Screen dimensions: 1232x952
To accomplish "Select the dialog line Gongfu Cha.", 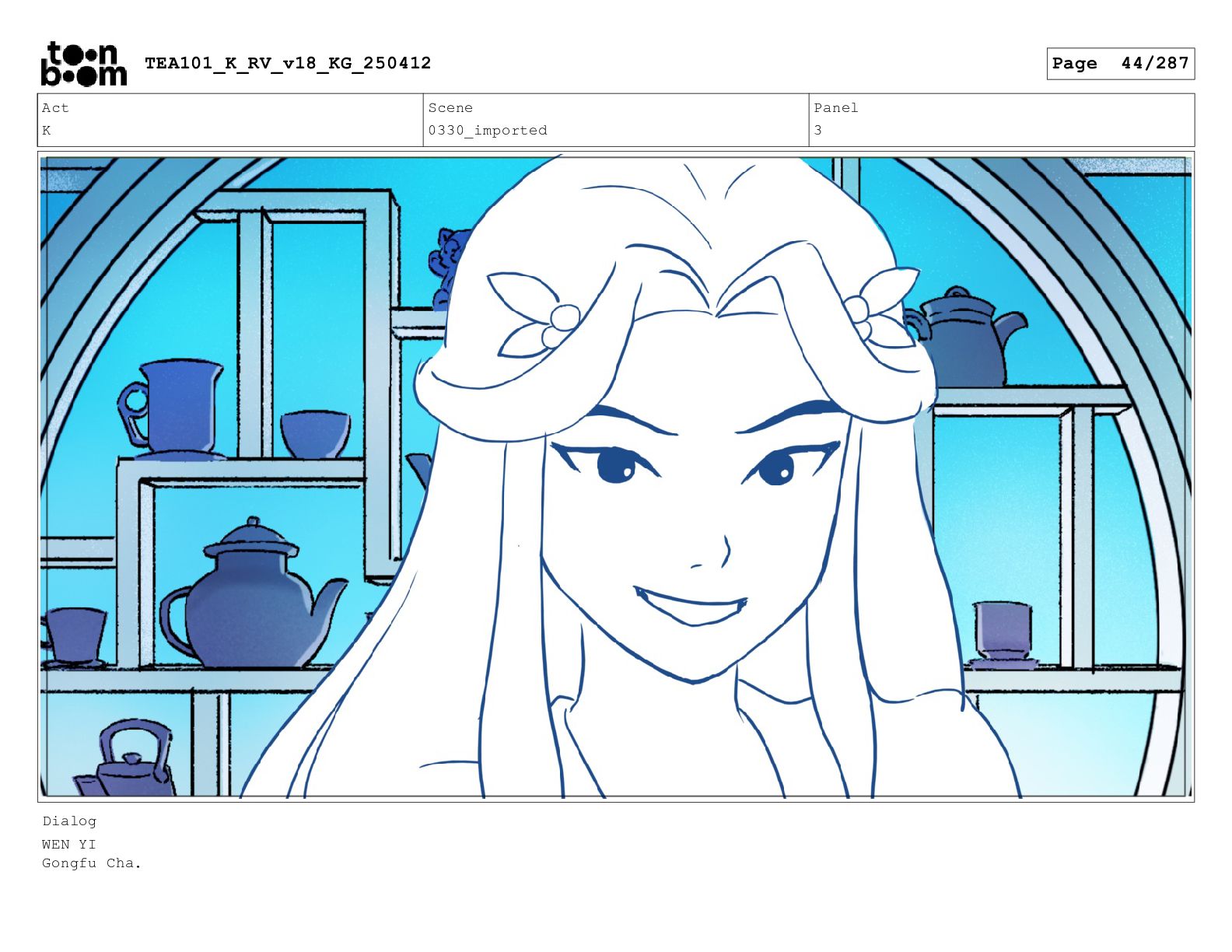I will (92, 863).
